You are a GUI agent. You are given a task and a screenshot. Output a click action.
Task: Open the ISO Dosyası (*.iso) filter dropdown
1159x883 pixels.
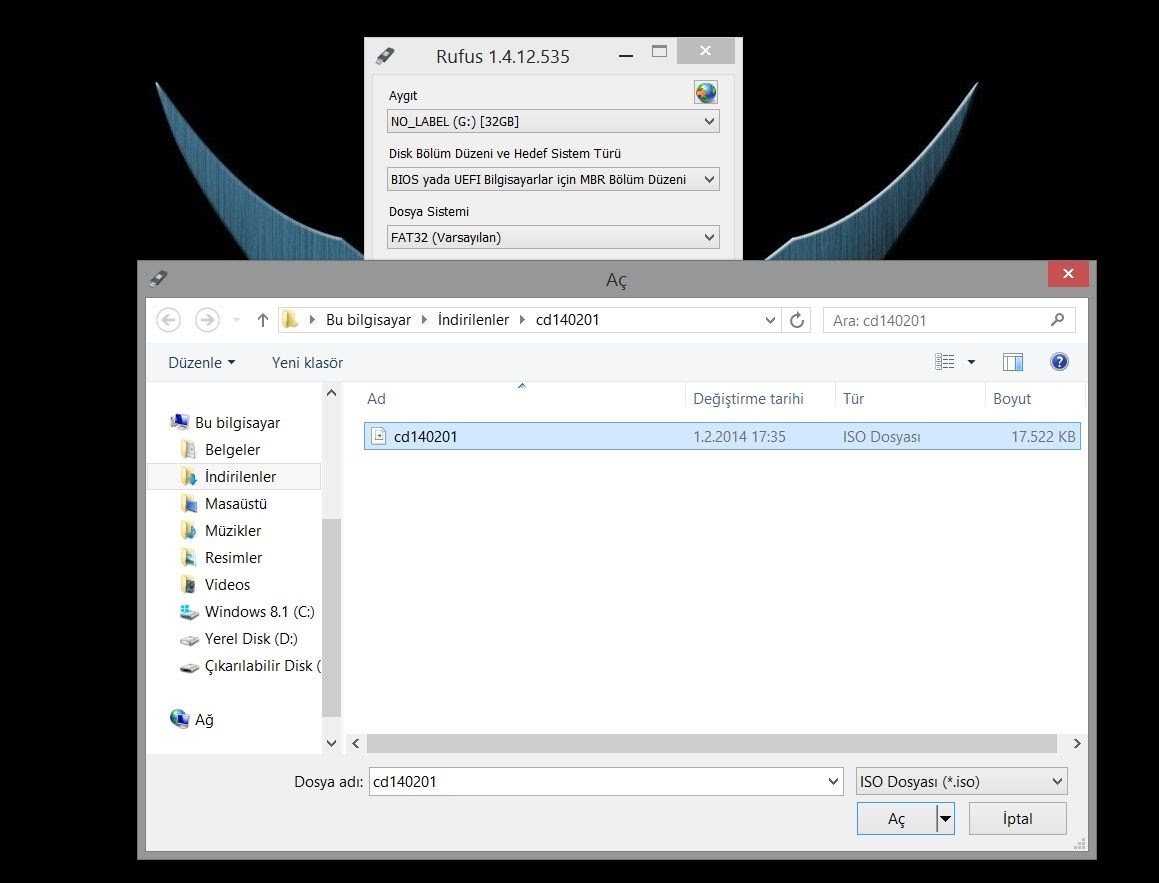point(962,782)
